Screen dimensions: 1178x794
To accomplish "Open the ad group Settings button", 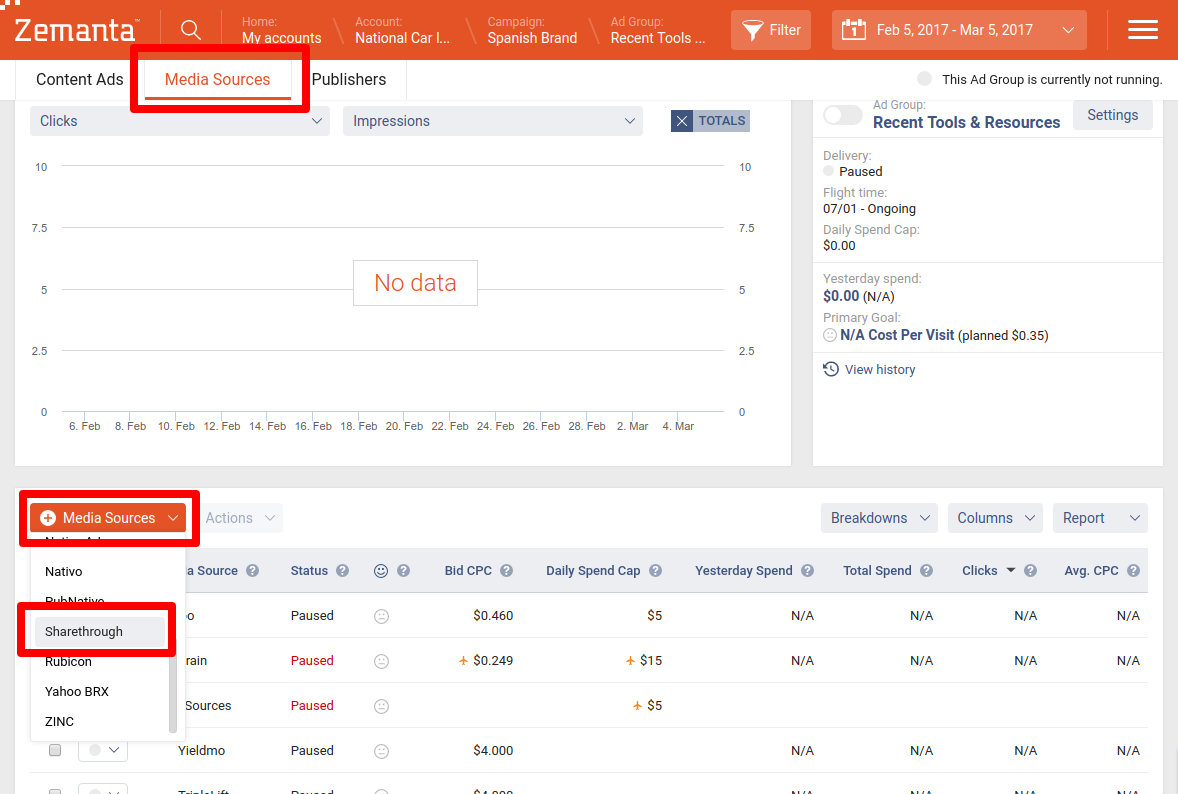I will pyautogui.click(x=1113, y=115).
